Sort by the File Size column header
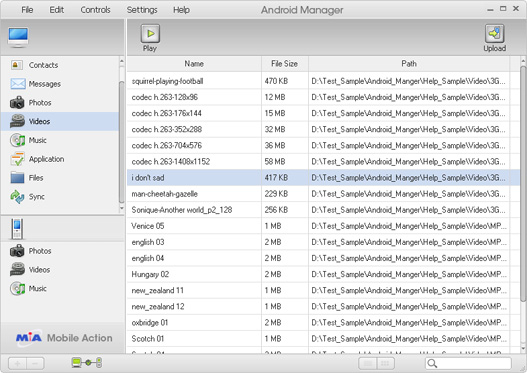 click(x=285, y=64)
